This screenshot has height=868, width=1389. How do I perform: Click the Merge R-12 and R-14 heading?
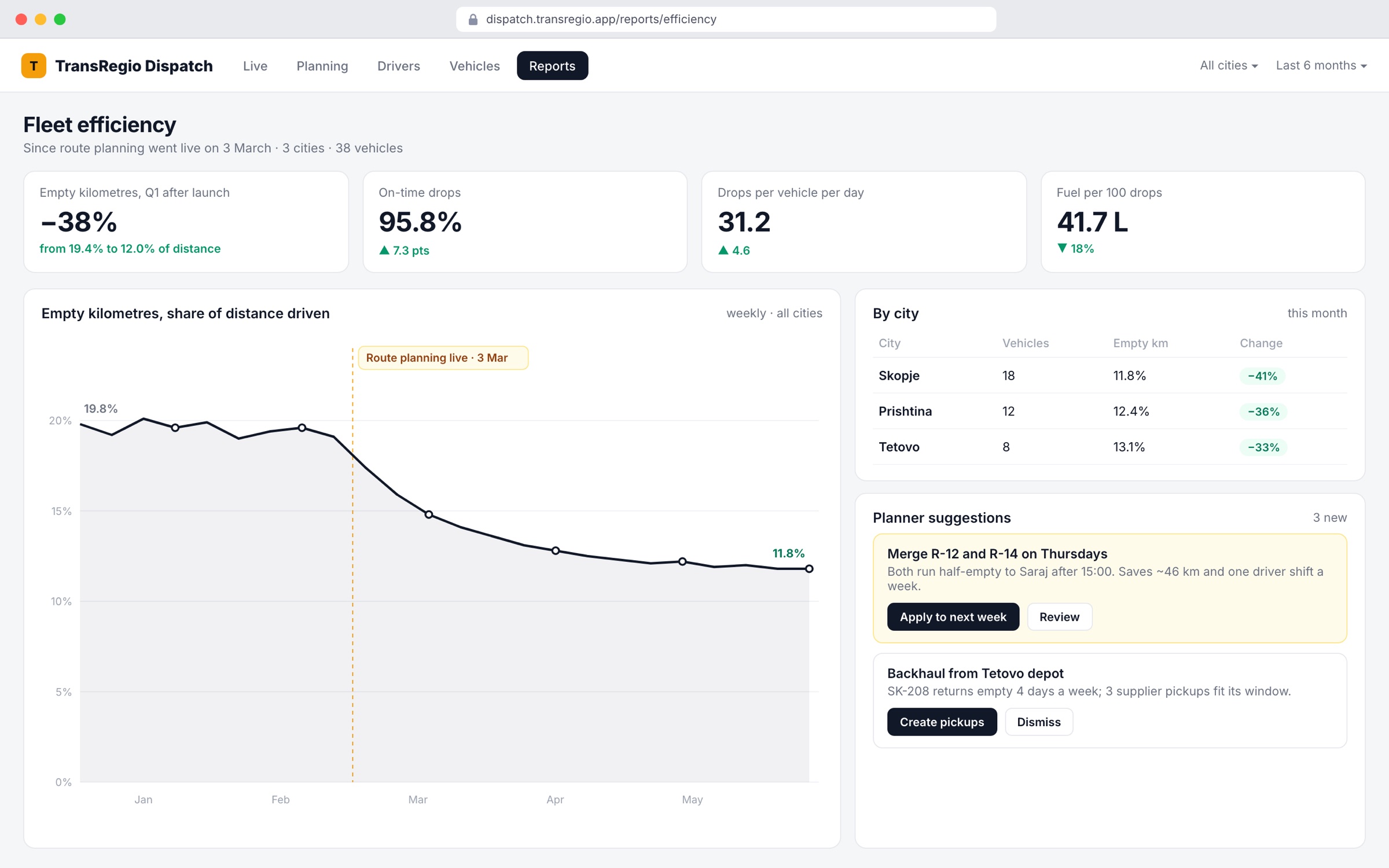click(997, 554)
